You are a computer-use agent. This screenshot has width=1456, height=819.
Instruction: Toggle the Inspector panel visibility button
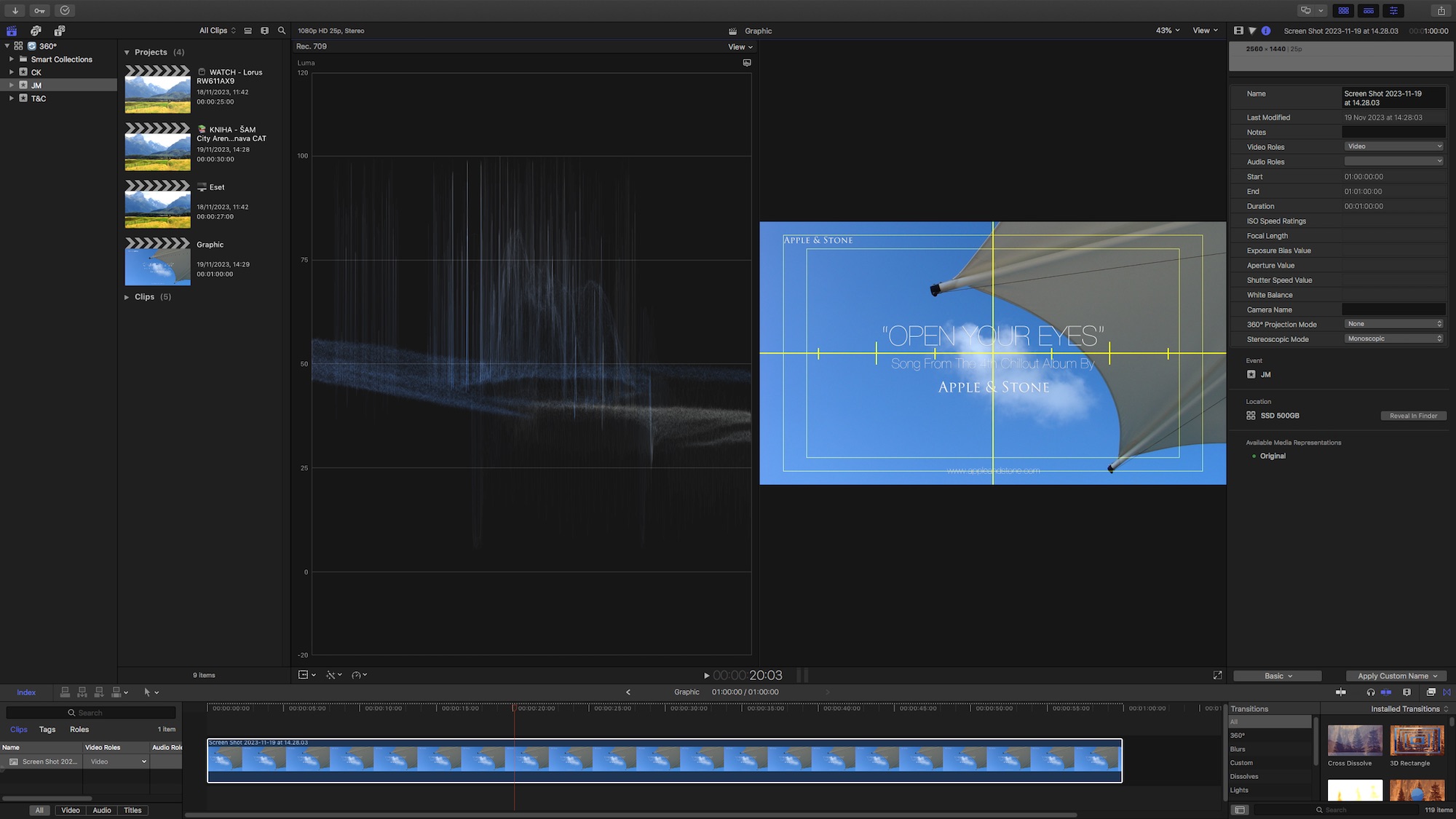(x=1393, y=10)
